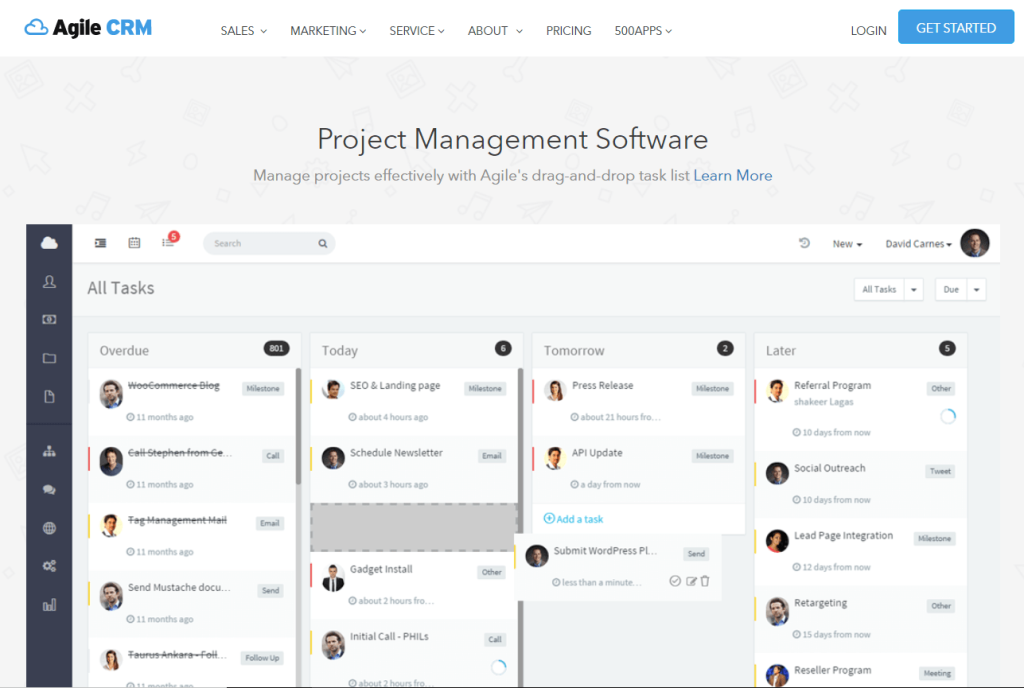Open the deals money icon in sidebar
Screen dimensions: 1024x688
point(49,319)
